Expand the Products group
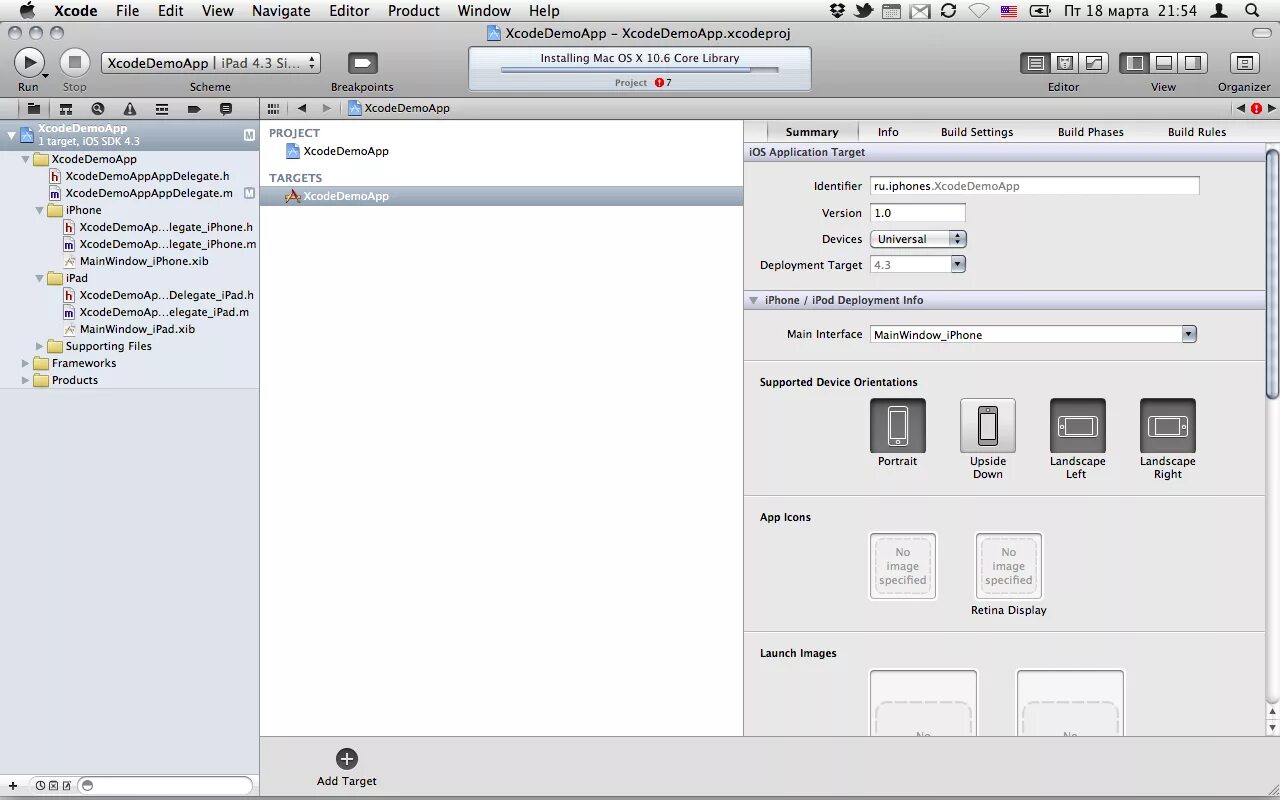This screenshot has height=800, width=1280. pos(26,380)
